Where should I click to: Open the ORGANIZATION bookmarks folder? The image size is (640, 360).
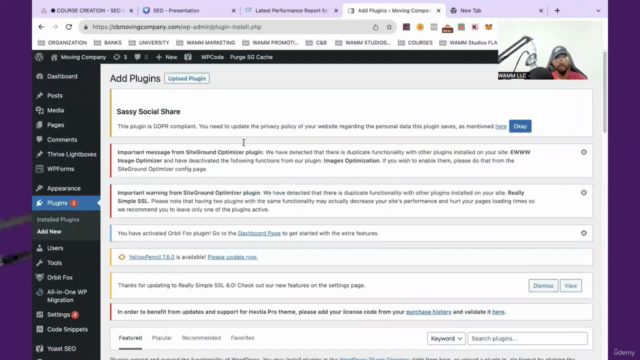(62, 42)
